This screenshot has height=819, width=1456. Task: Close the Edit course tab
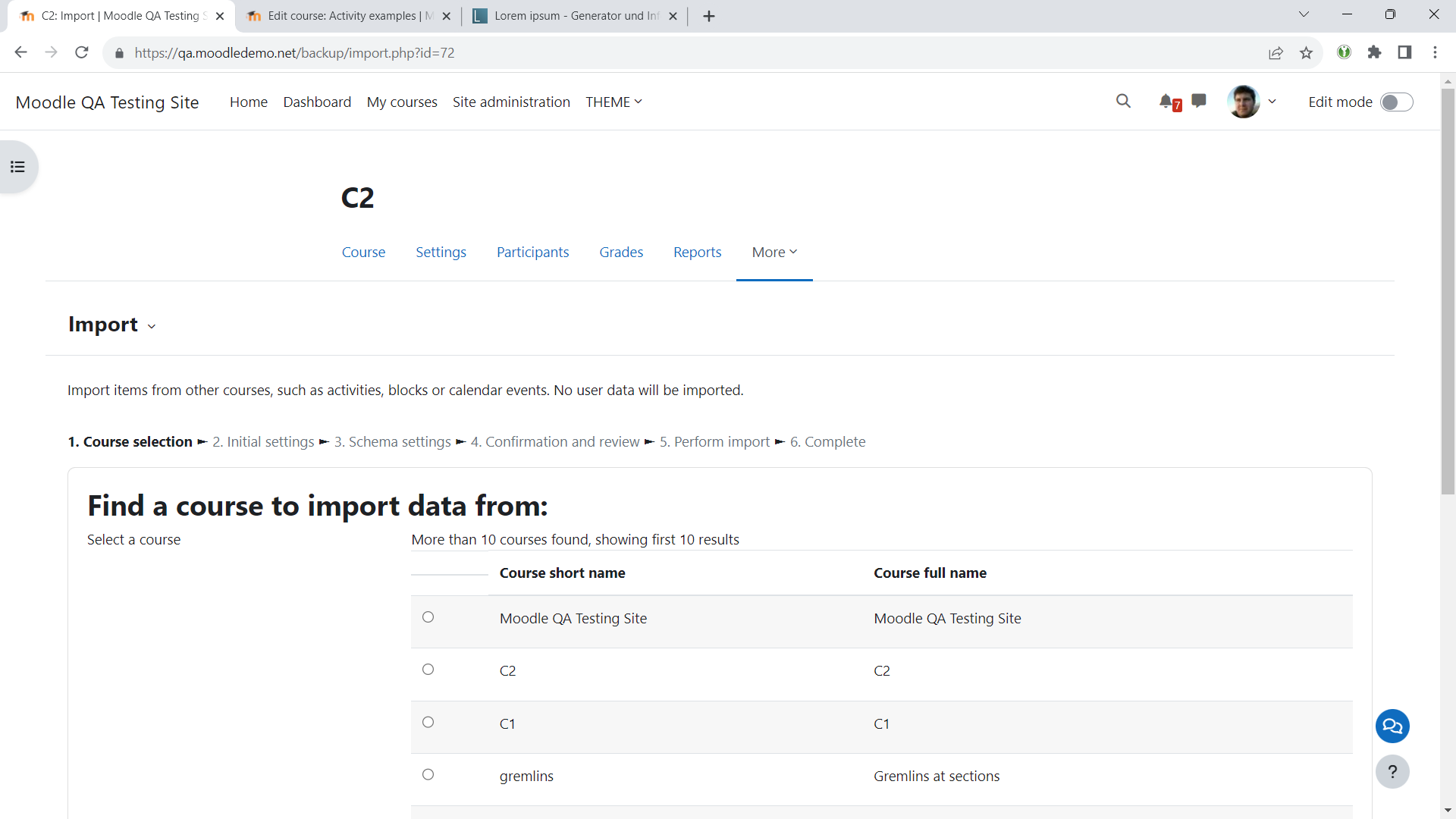[446, 16]
